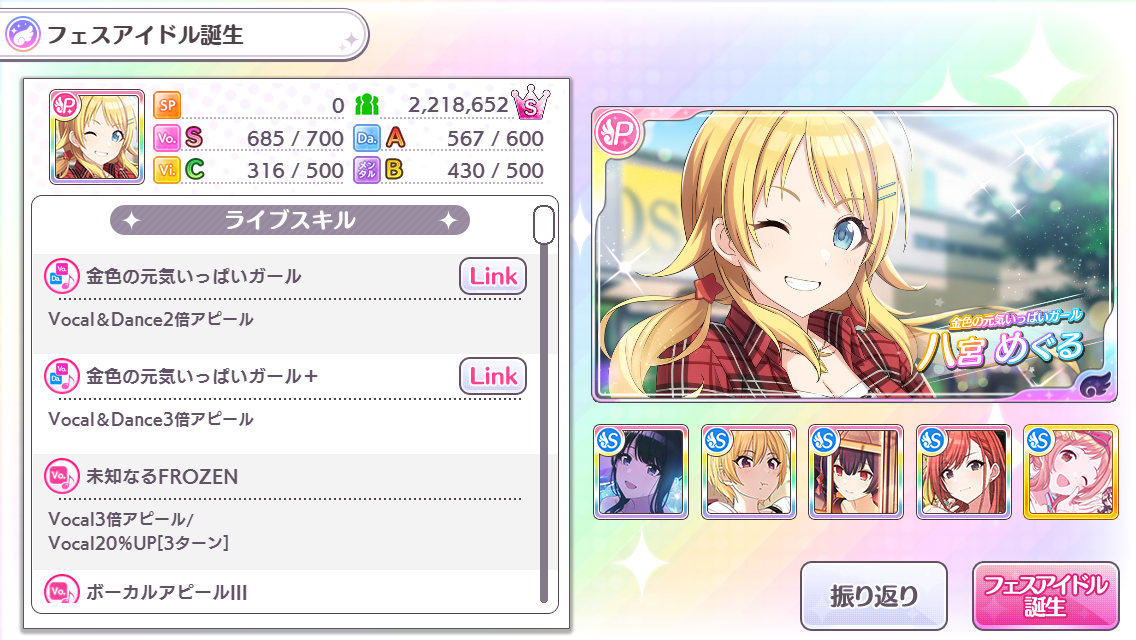The image size is (1136, 640).
Task: Select the blonde short-haired support idol thumbnail
Action: [x=749, y=472]
